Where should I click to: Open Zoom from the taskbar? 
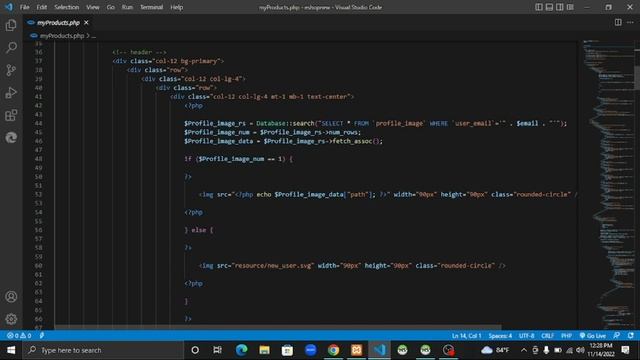(311, 350)
